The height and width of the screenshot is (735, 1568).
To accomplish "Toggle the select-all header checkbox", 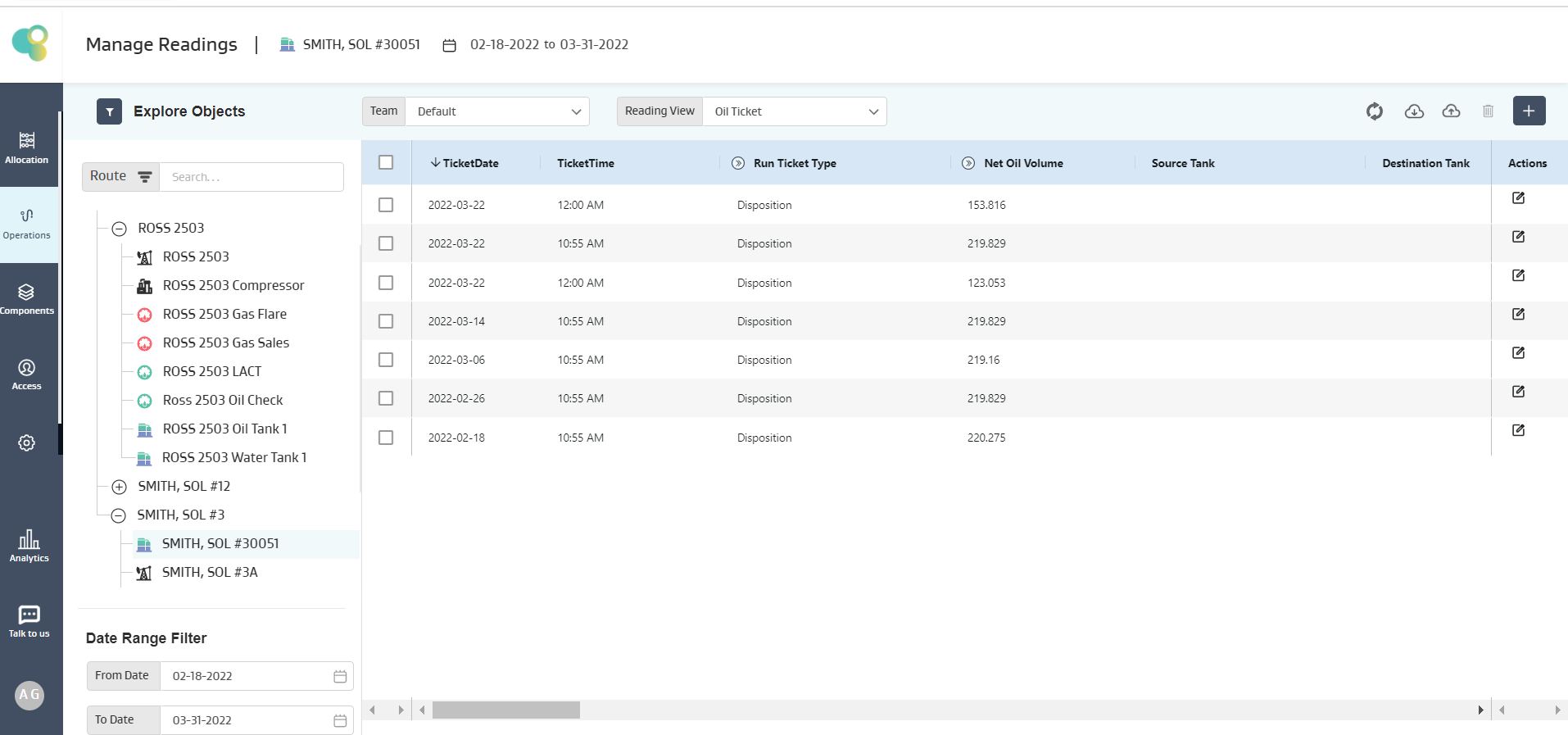I will 386,162.
